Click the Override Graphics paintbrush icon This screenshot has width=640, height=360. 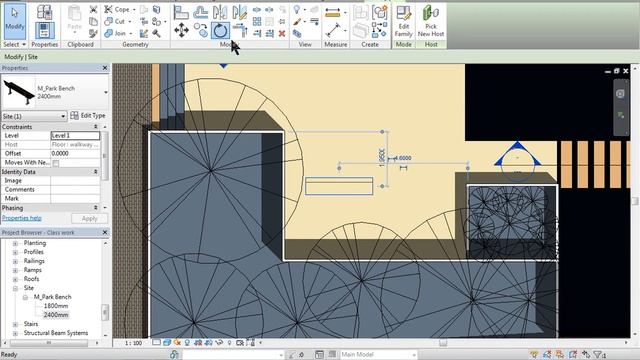point(297,21)
